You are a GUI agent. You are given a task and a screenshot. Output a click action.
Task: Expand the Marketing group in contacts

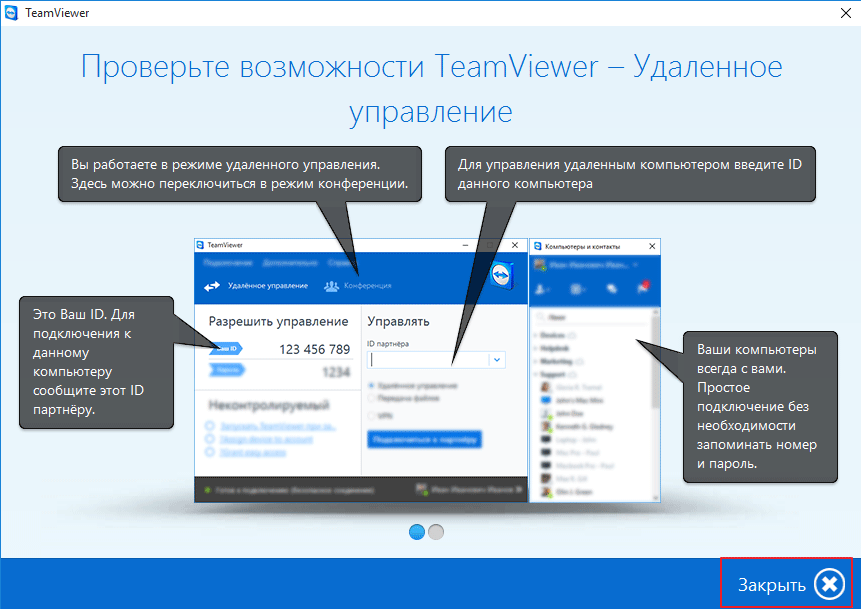click(x=537, y=361)
